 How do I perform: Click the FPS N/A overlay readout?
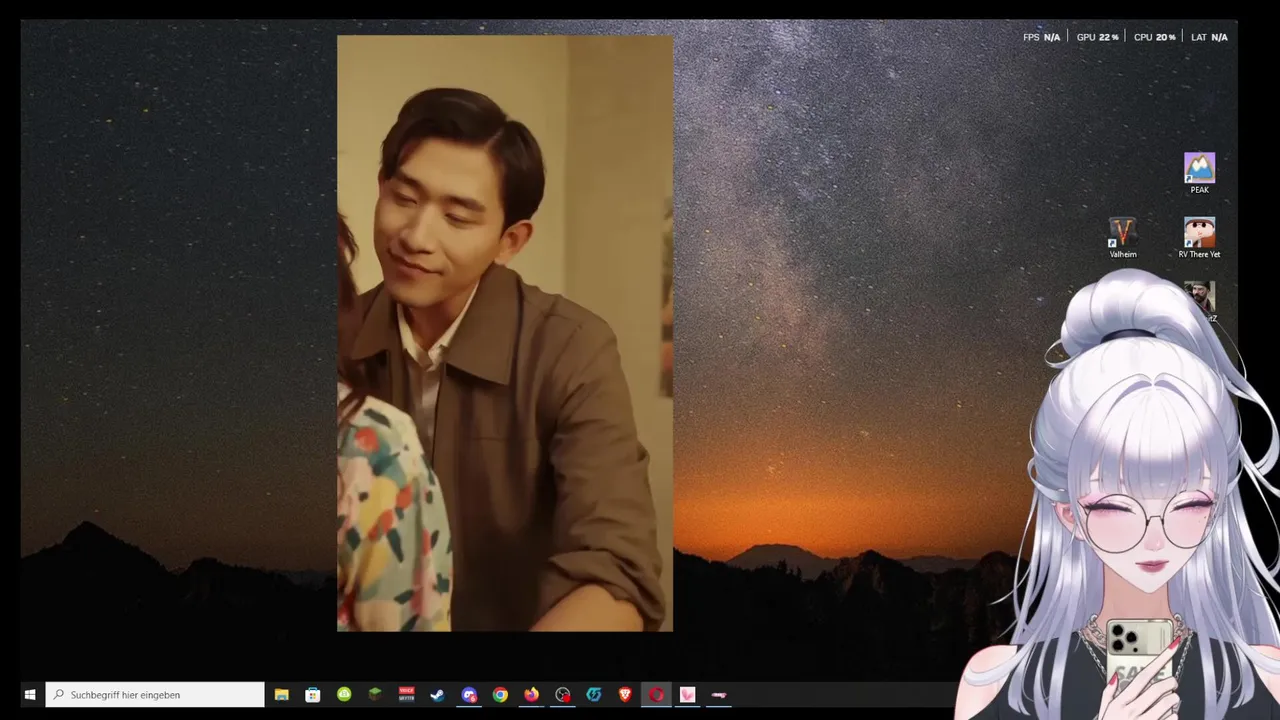point(1041,37)
